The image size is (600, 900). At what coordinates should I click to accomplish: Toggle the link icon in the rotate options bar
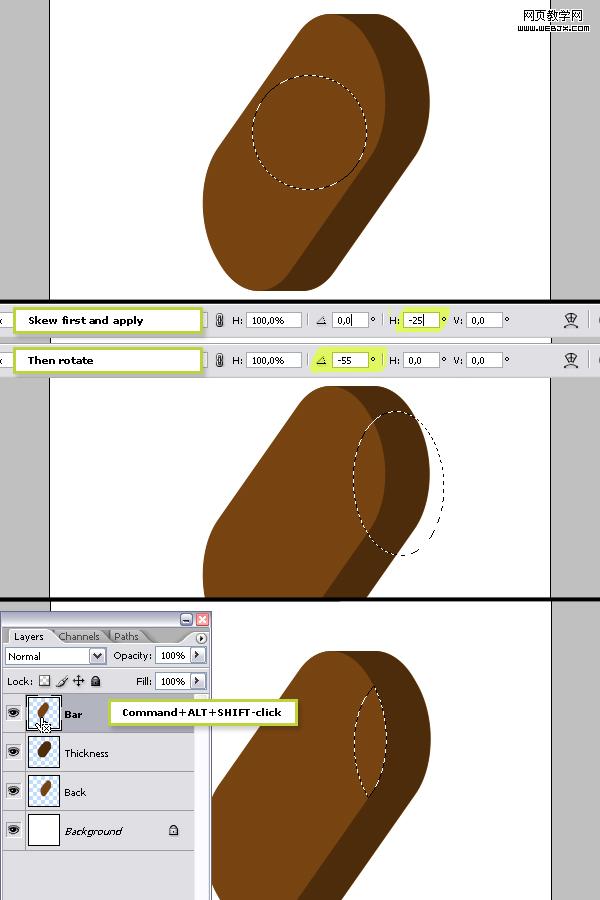tap(219, 360)
